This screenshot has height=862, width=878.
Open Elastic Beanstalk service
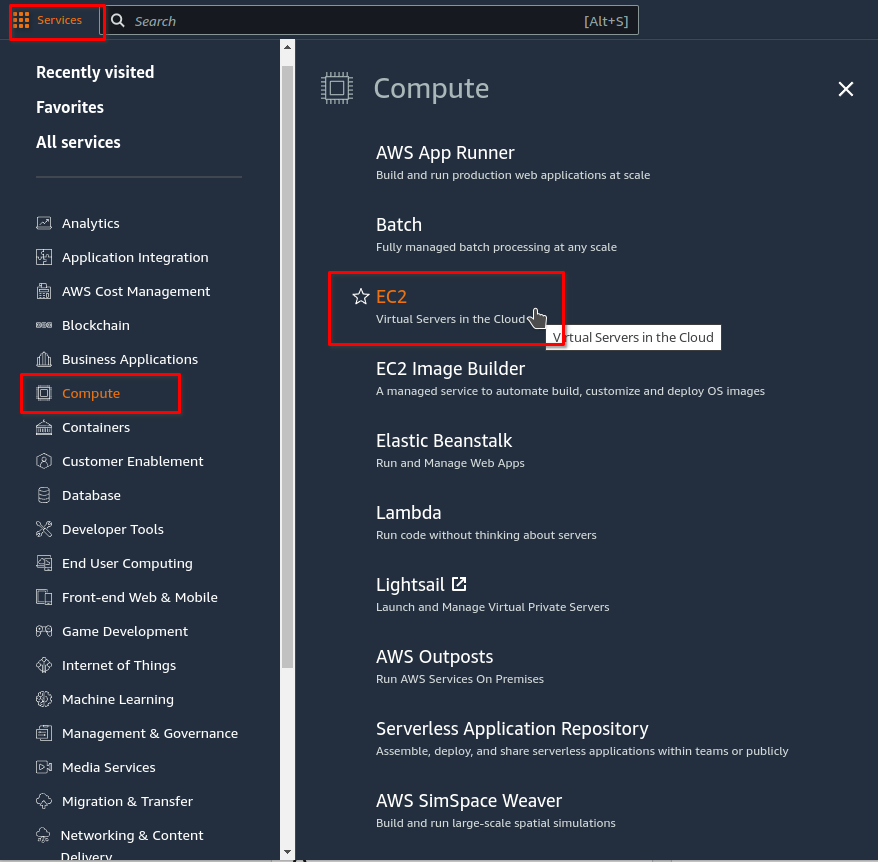(444, 440)
